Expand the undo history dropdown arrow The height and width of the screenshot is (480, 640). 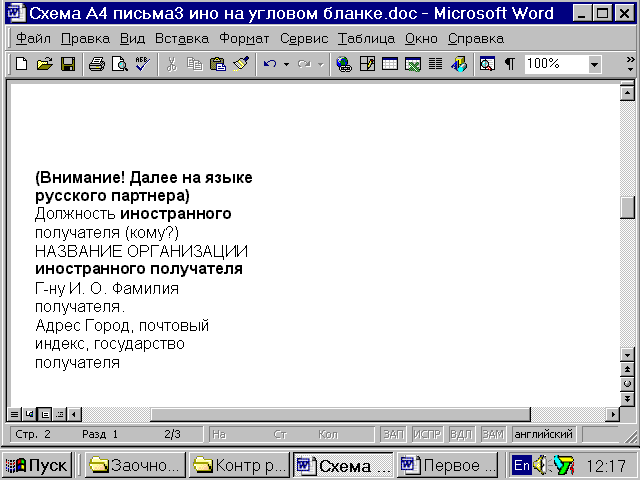click(286, 64)
